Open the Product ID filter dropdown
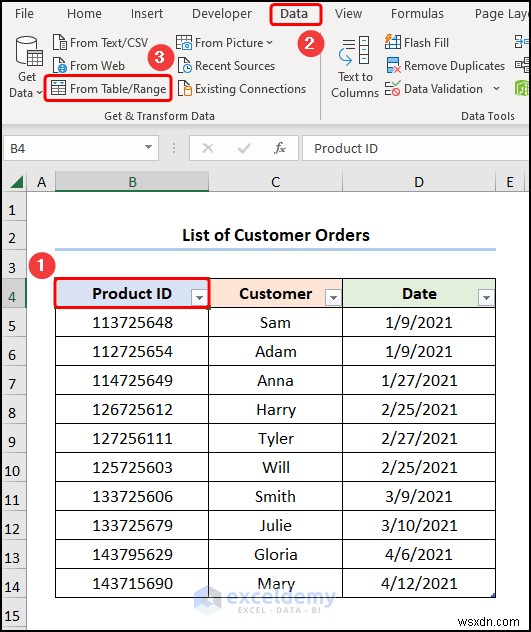Screen dimensions: 531x632 pos(199,297)
